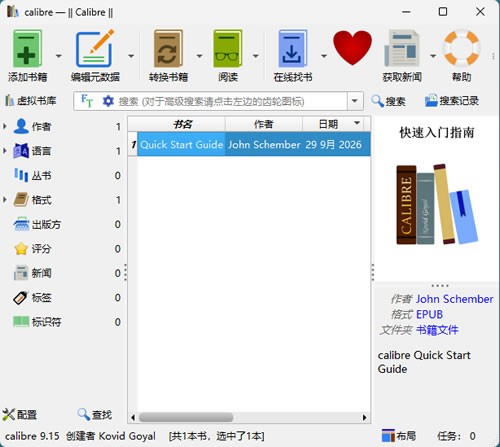Click the horizontal scrollbar of book list
The width and height of the screenshot is (500, 447).
coord(249,417)
